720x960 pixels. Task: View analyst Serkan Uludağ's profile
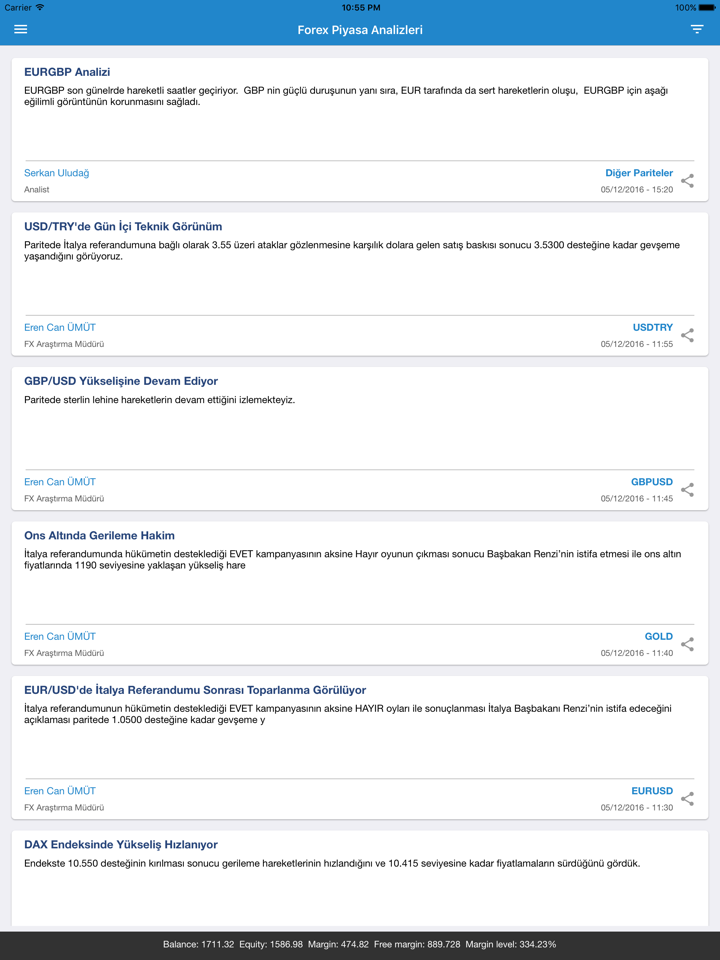coord(57,173)
